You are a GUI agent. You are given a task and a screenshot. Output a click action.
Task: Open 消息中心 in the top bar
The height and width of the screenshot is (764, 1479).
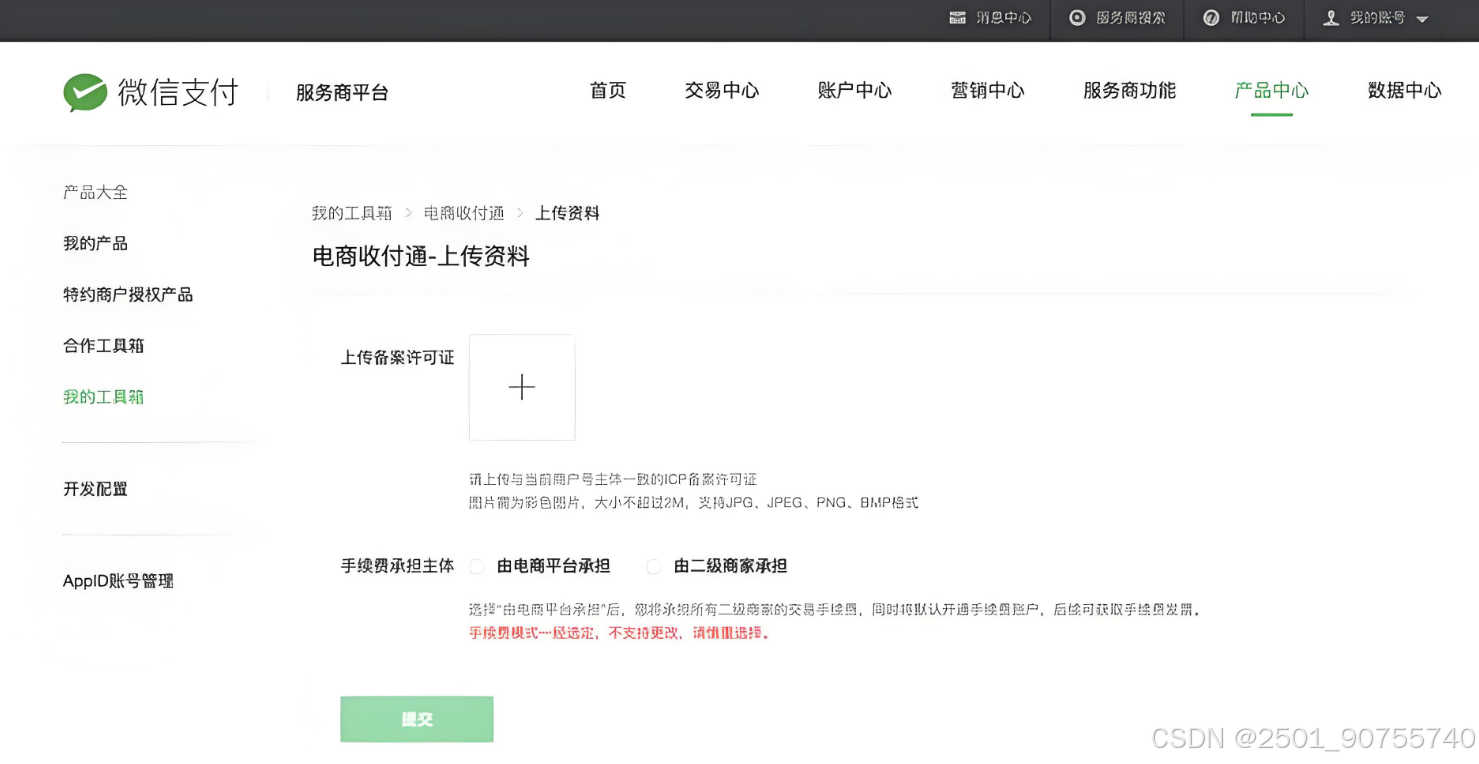(1004, 18)
